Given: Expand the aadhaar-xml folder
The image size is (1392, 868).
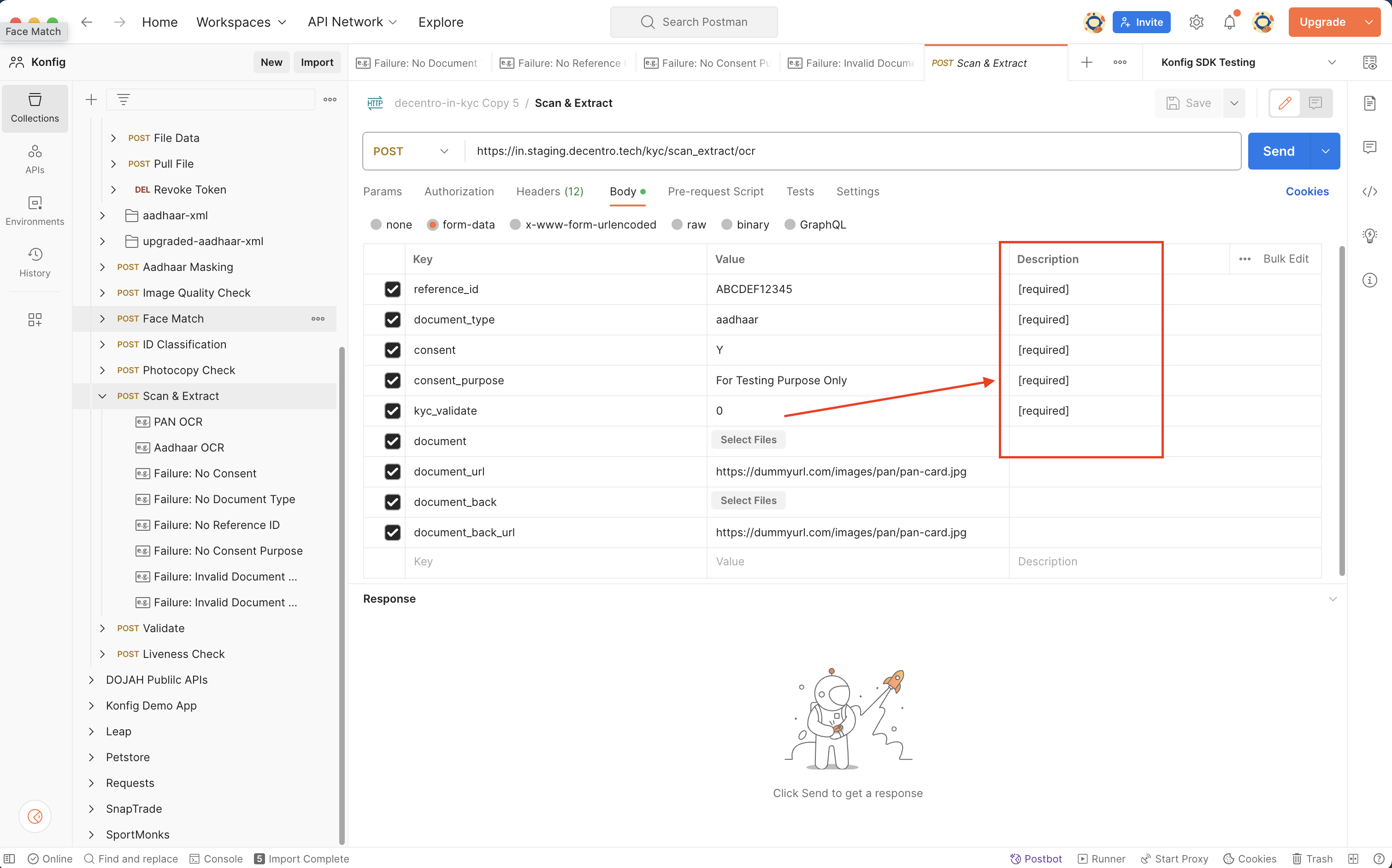Looking at the screenshot, I should coord(102,215).
